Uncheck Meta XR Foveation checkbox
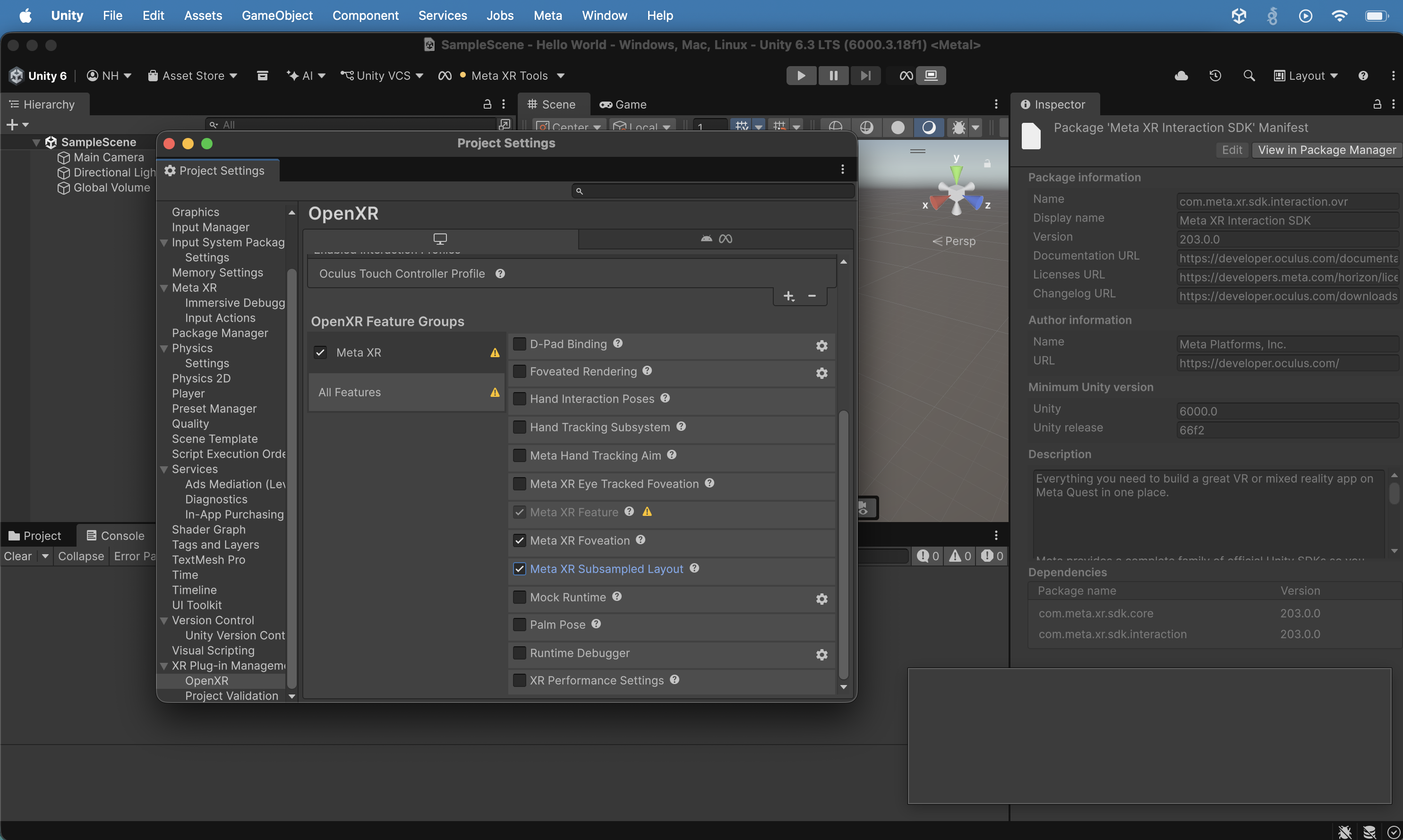 pos(519,540)
